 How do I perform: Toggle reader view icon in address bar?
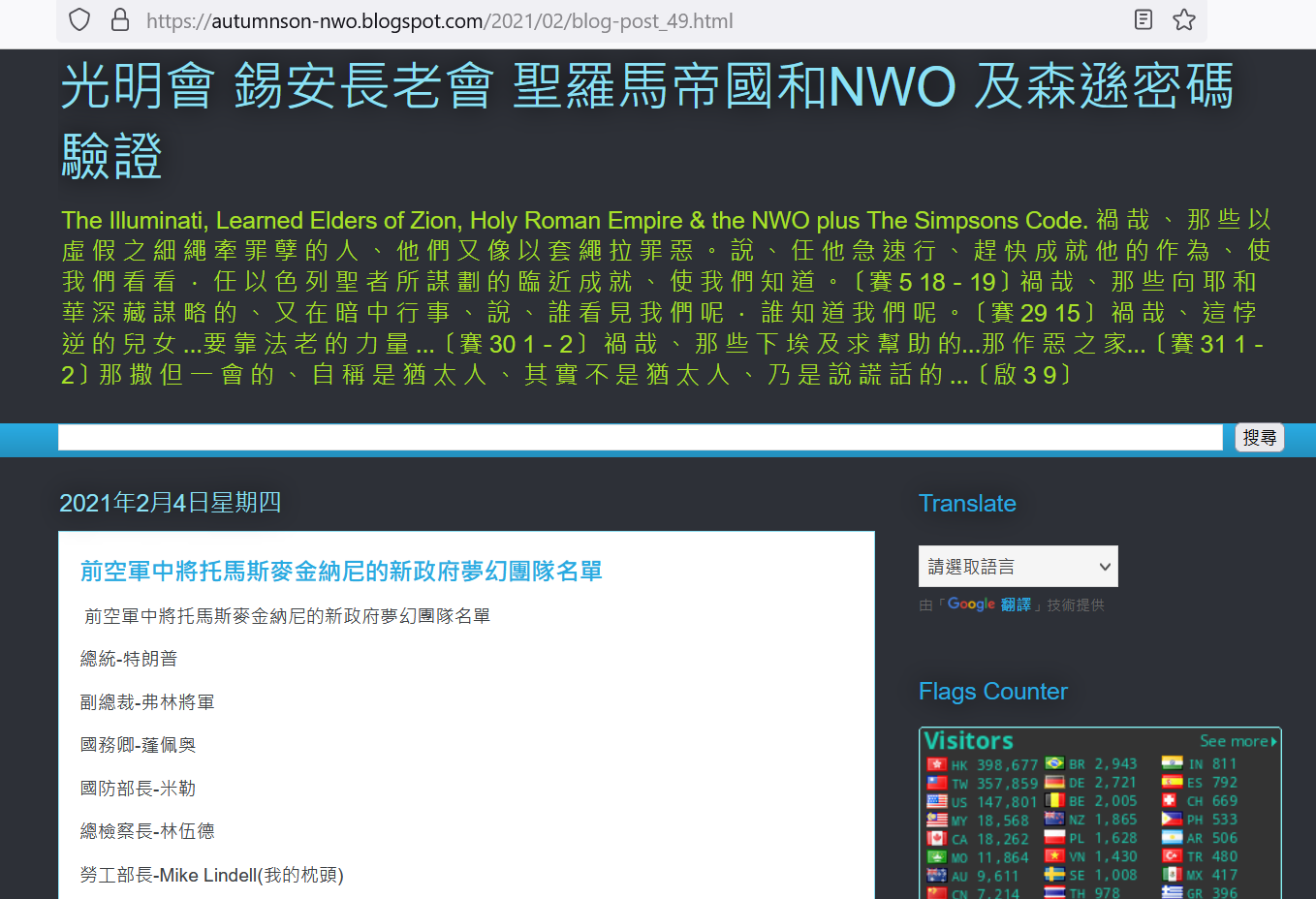(x=1144, y=20)
